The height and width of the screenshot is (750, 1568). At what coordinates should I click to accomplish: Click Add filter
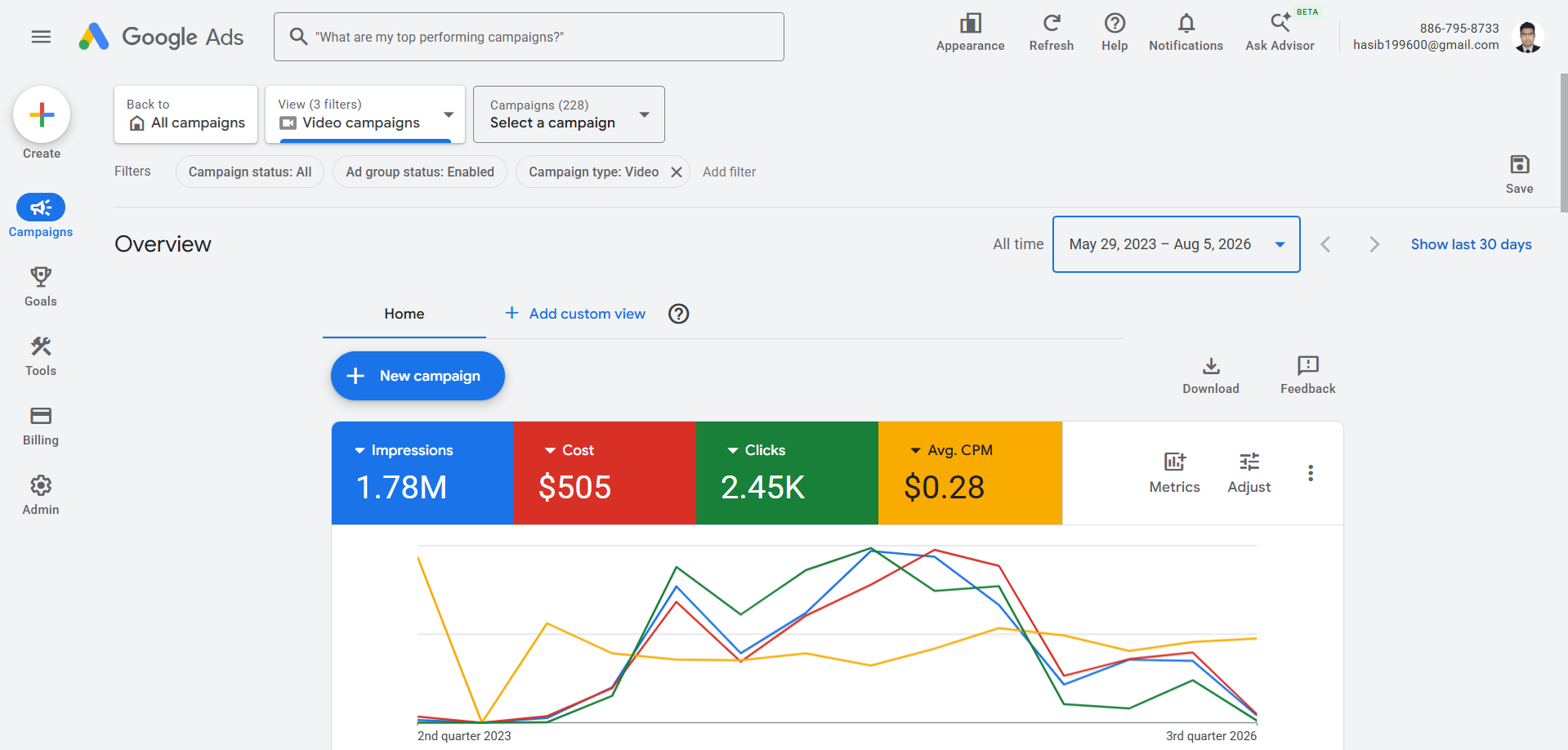click(x=729, y=172)
